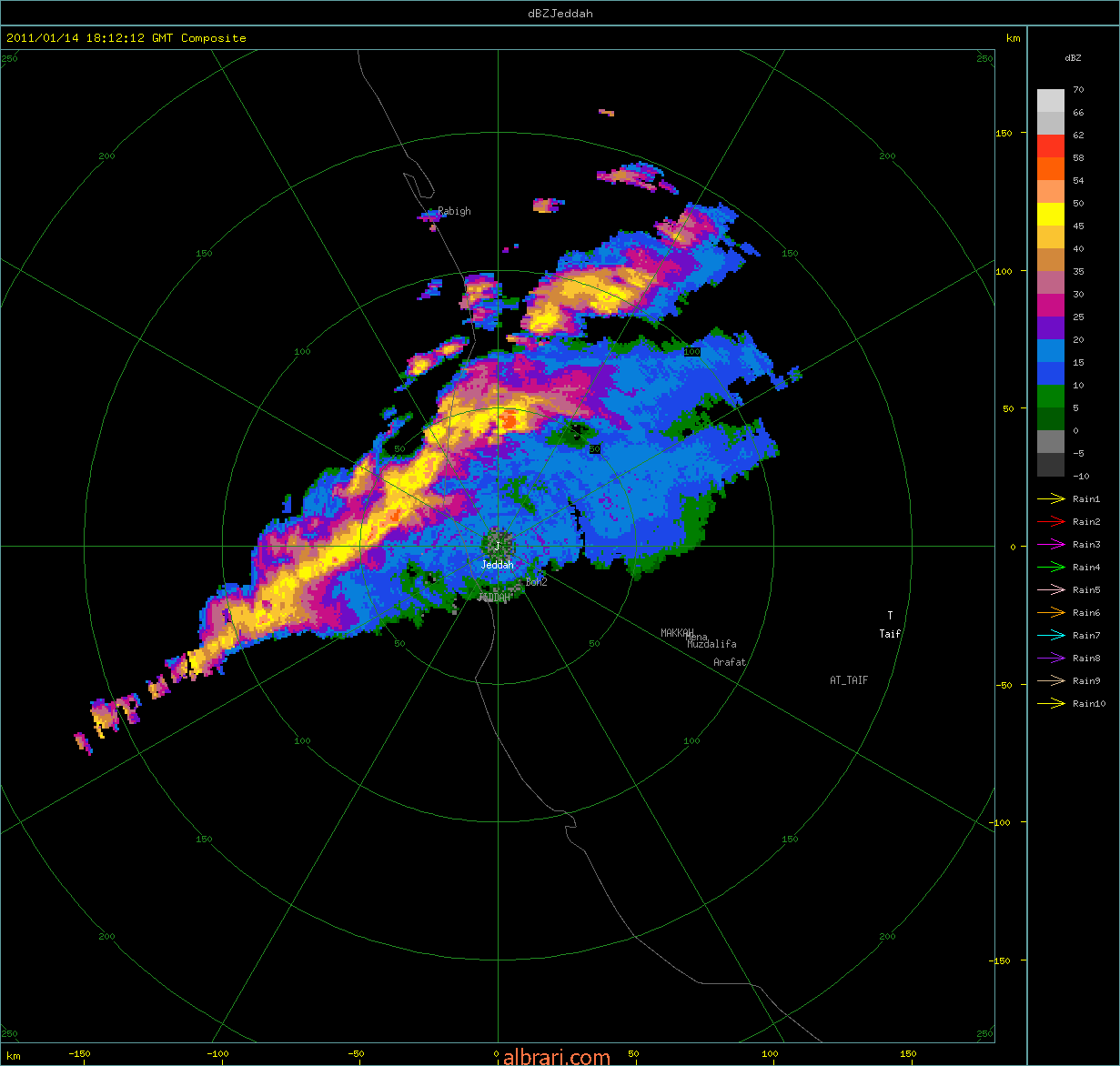
Task: Click the Arafat place label
Action: tap(730, 662)
